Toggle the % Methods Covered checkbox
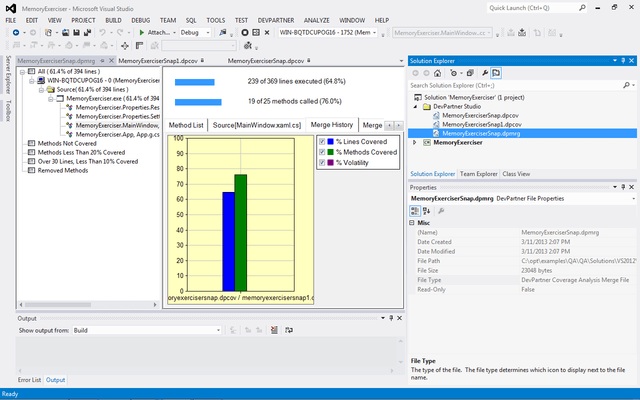The height and width of the screenshot is (400, 640). point(322,152)
